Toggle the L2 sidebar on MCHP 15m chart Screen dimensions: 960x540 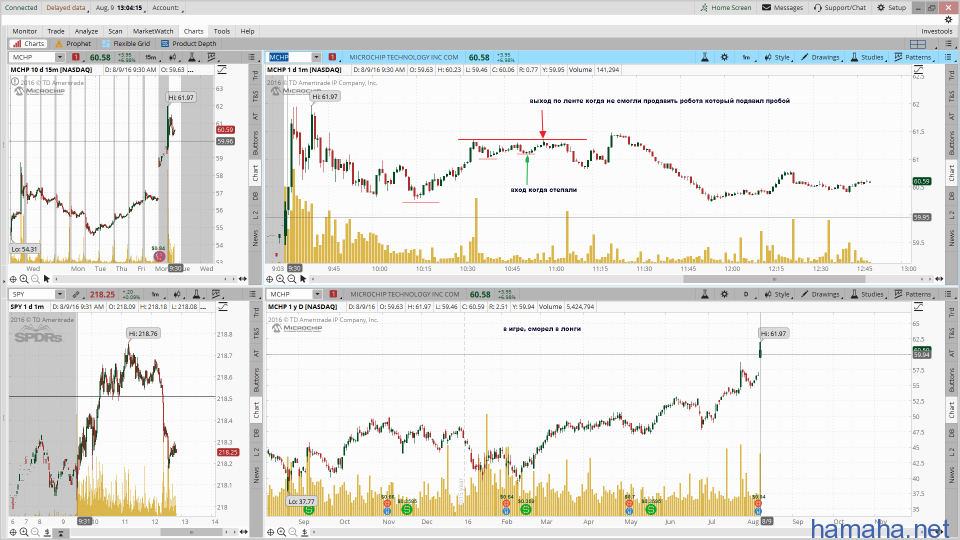point(255,215)
